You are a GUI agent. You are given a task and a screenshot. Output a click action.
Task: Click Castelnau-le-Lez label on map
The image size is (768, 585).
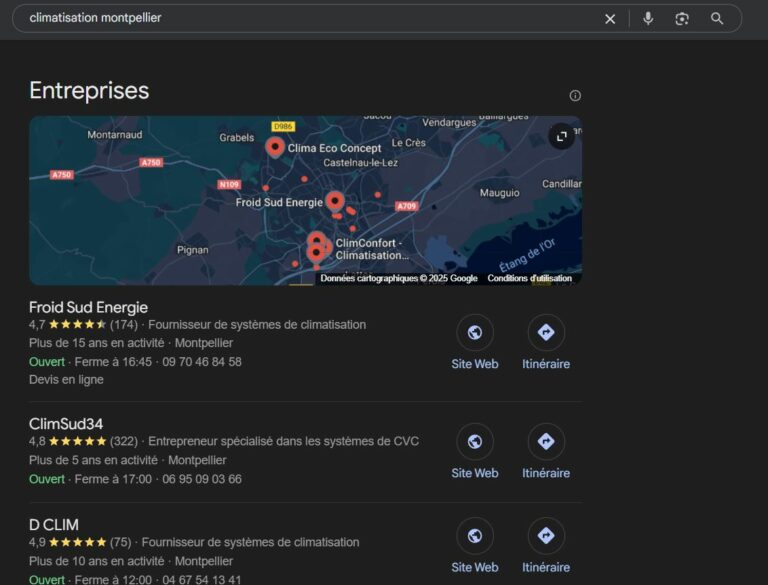(x=360, y=163)
